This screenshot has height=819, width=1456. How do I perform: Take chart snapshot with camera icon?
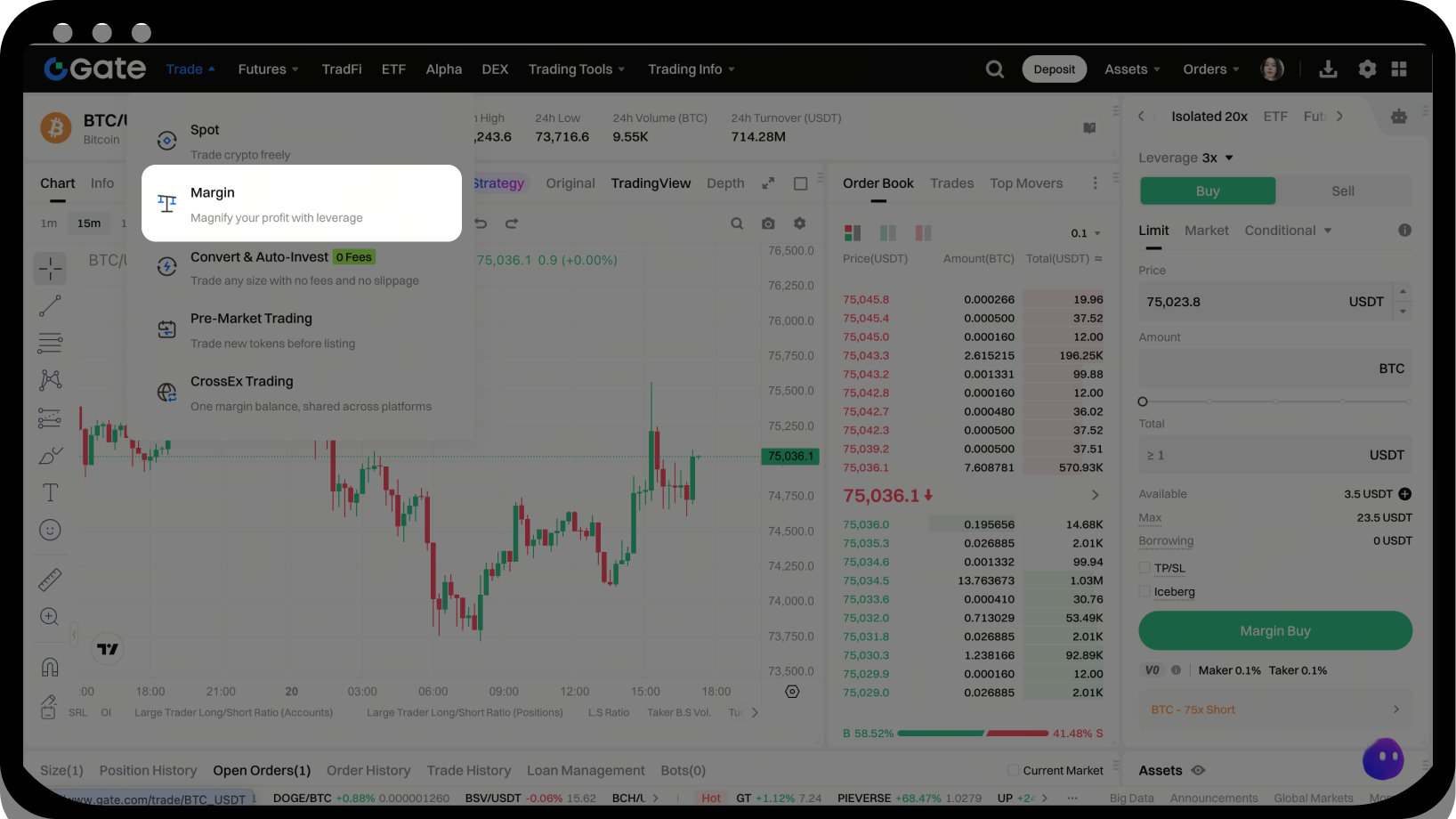pos(768,223)
